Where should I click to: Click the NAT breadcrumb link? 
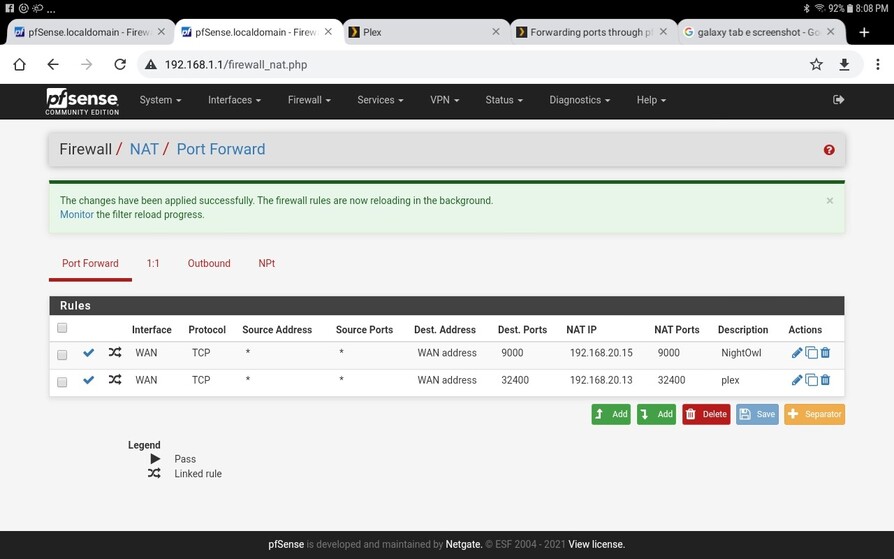pyautogui.click(x=144, y=149)
